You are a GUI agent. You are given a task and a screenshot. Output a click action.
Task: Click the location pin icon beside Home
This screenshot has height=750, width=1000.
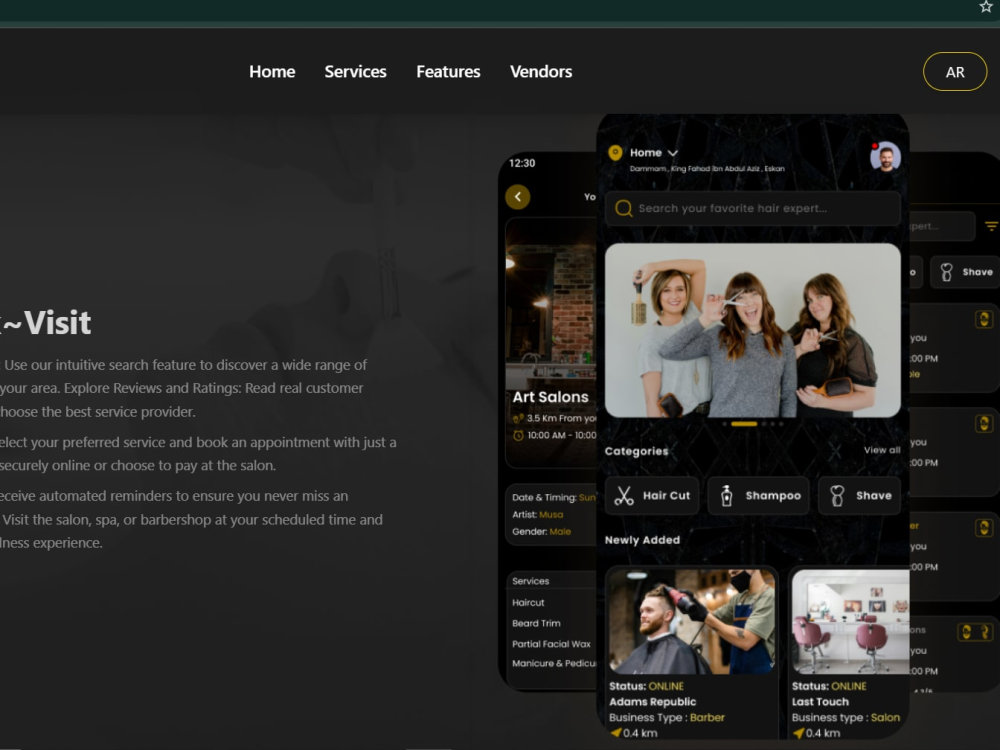click(x=615, y=152)
